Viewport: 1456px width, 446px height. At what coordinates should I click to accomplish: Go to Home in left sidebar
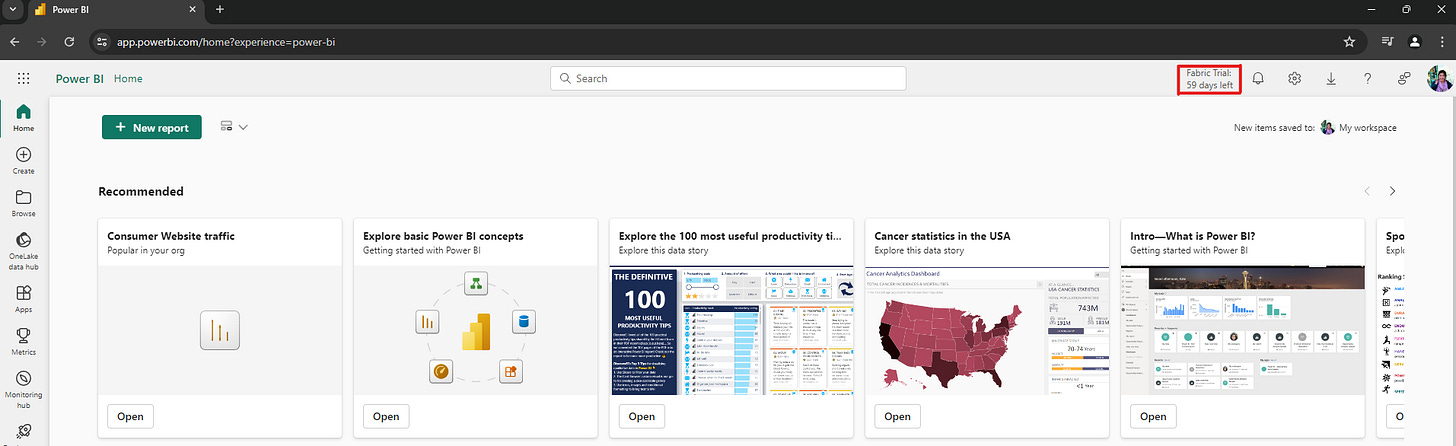(23, 118)
